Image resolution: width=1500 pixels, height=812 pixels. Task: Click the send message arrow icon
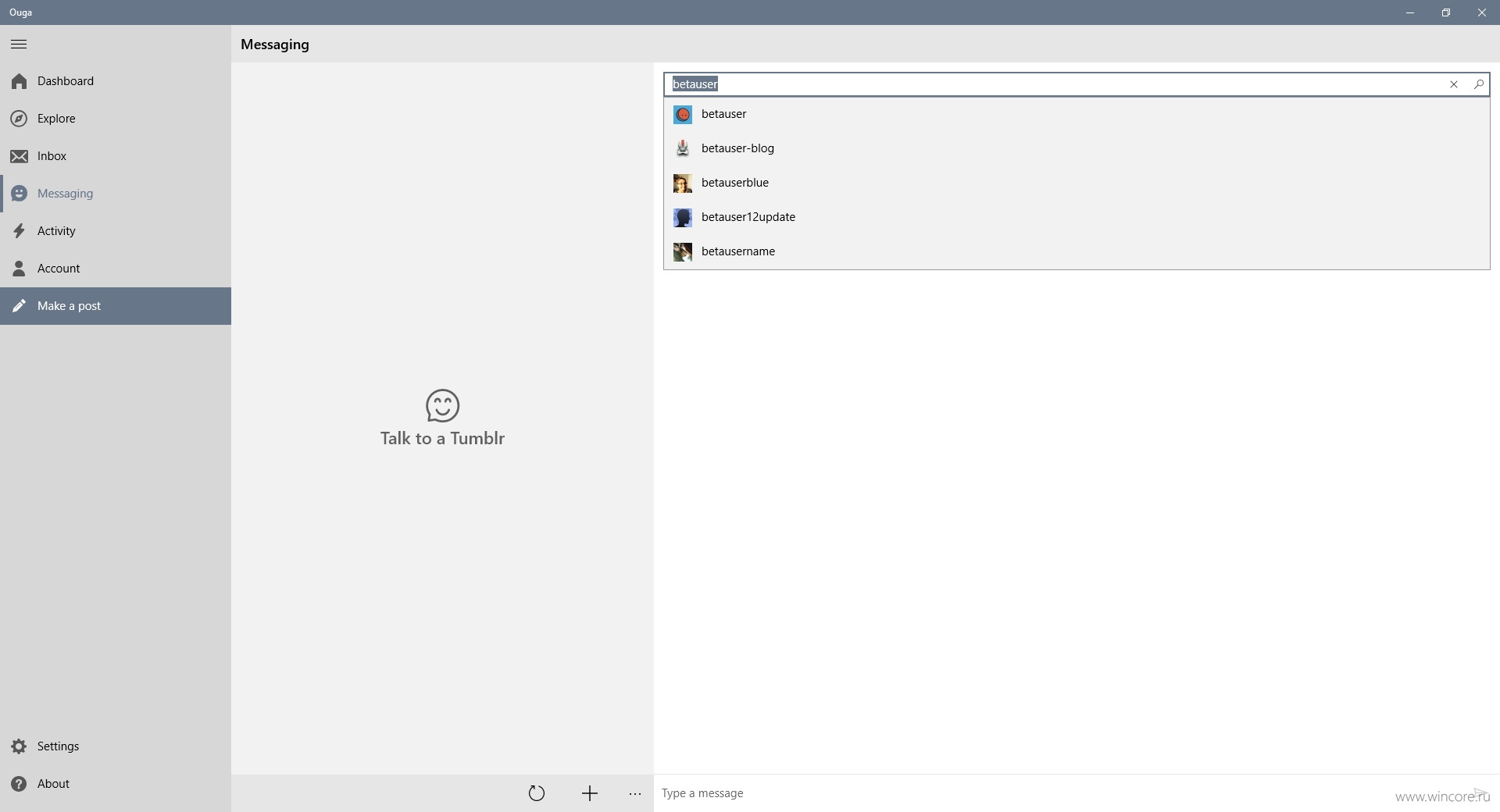click(x=1480, y=792)
